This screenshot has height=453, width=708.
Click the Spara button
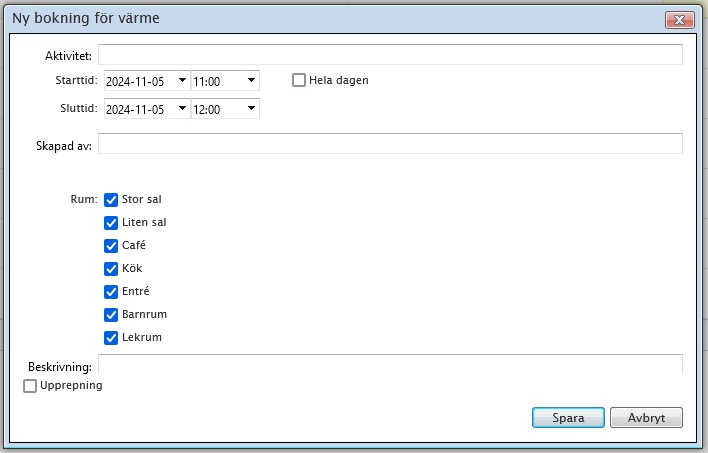tap(568, 417)
